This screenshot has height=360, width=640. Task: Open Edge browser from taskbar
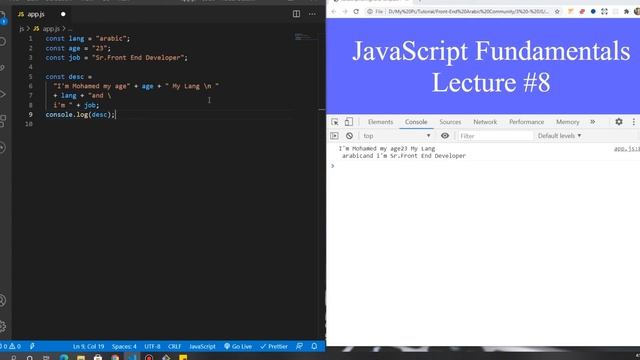point(64,357)
